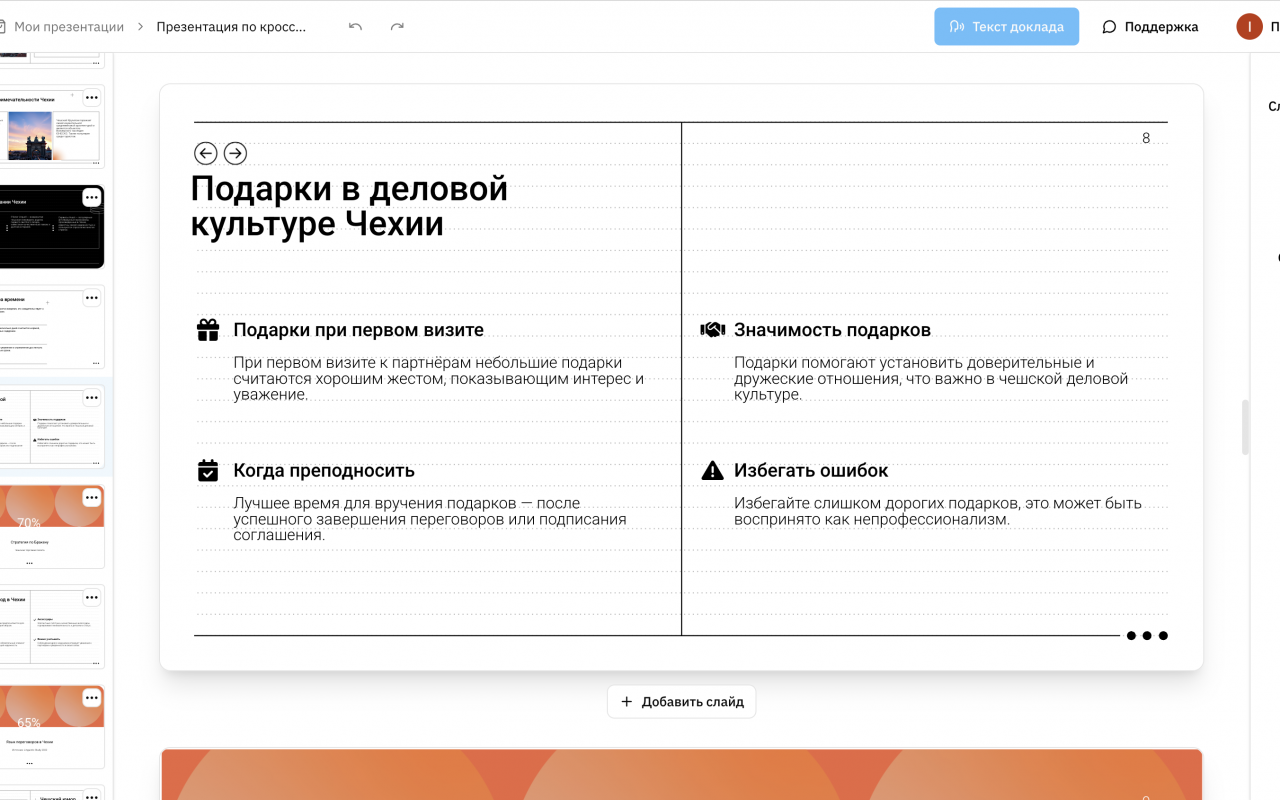
Task: Click the user avatar circle at top right
Action: [x=1249, y=27]
